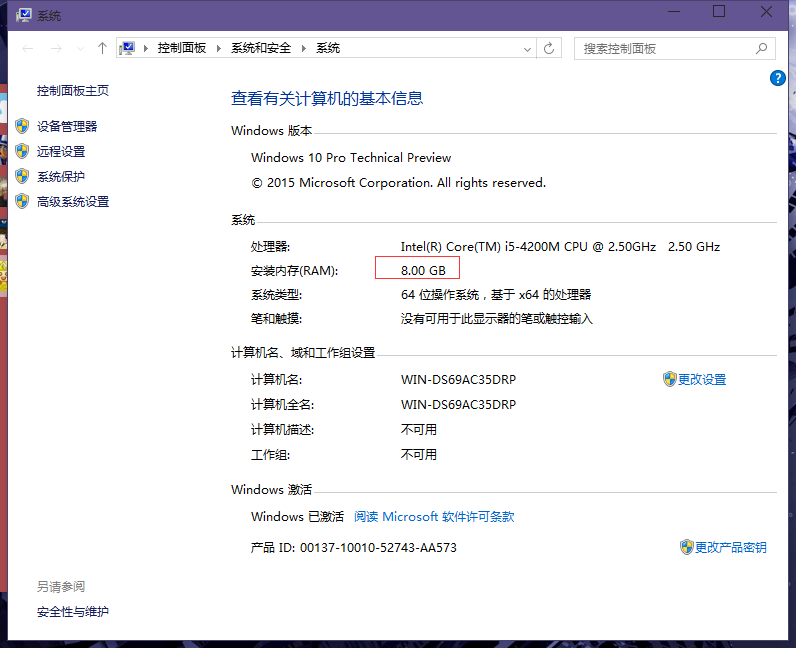Click the magnifier icon in the search box

(x=761, y=48)
